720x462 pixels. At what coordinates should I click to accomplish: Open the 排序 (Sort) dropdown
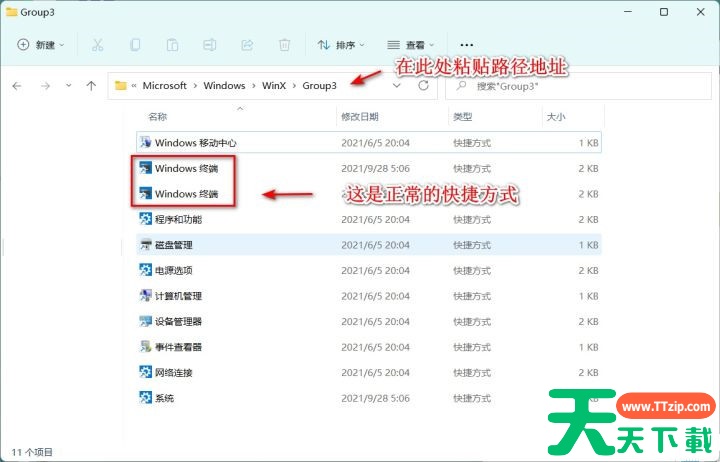(x=342, y=45)
